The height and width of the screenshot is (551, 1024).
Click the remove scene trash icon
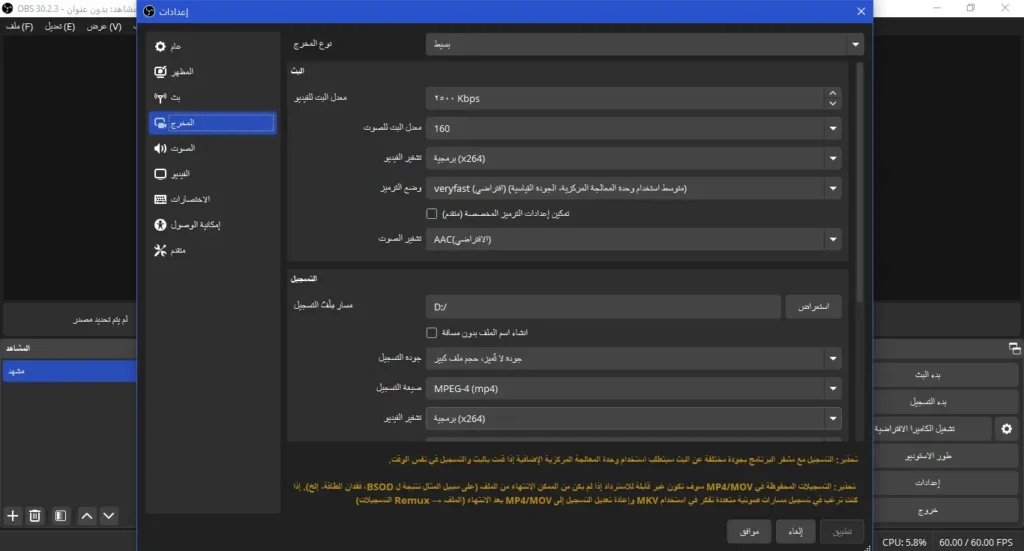35,516
